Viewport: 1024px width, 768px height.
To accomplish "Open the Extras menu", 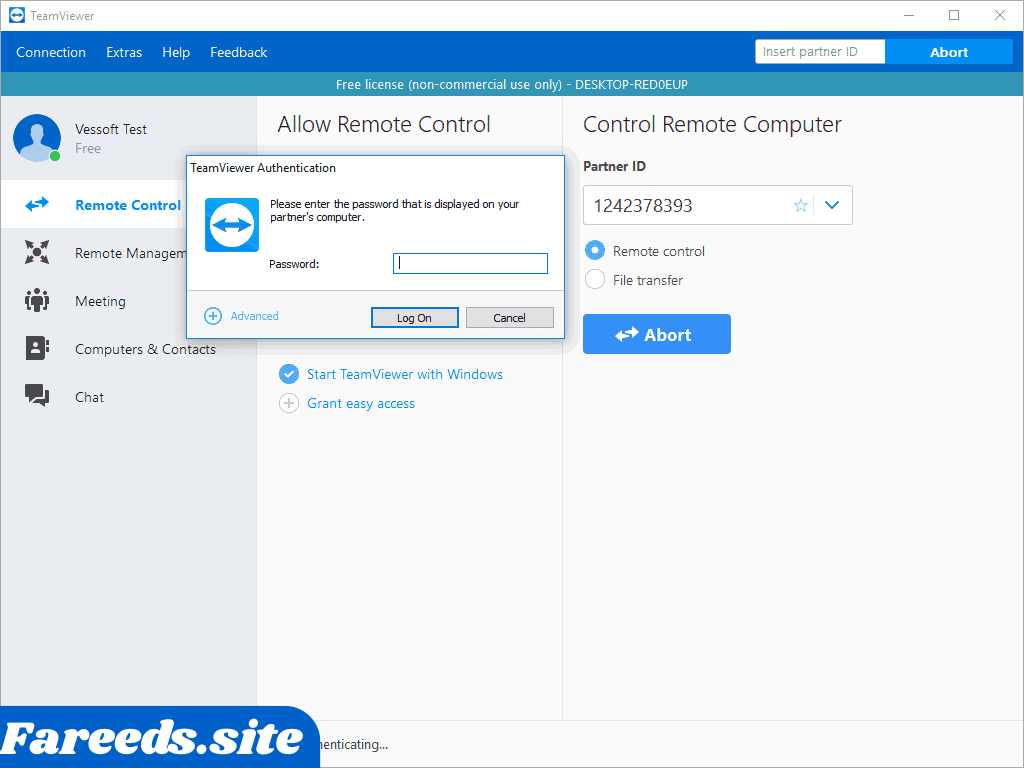I will click(124, 52).
